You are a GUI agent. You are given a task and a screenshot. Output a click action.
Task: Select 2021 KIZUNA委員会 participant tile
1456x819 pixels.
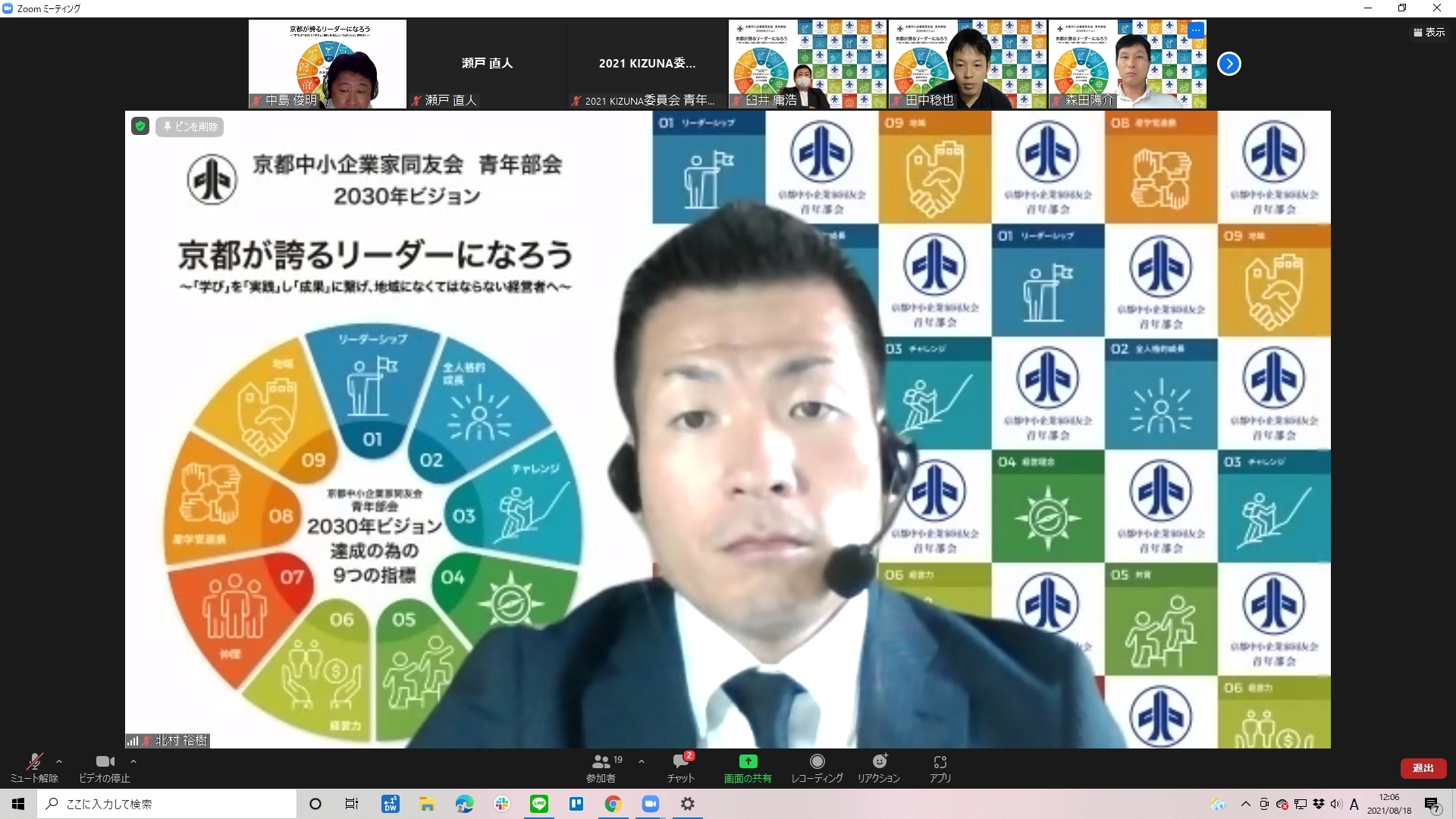(x=648, y=64)
